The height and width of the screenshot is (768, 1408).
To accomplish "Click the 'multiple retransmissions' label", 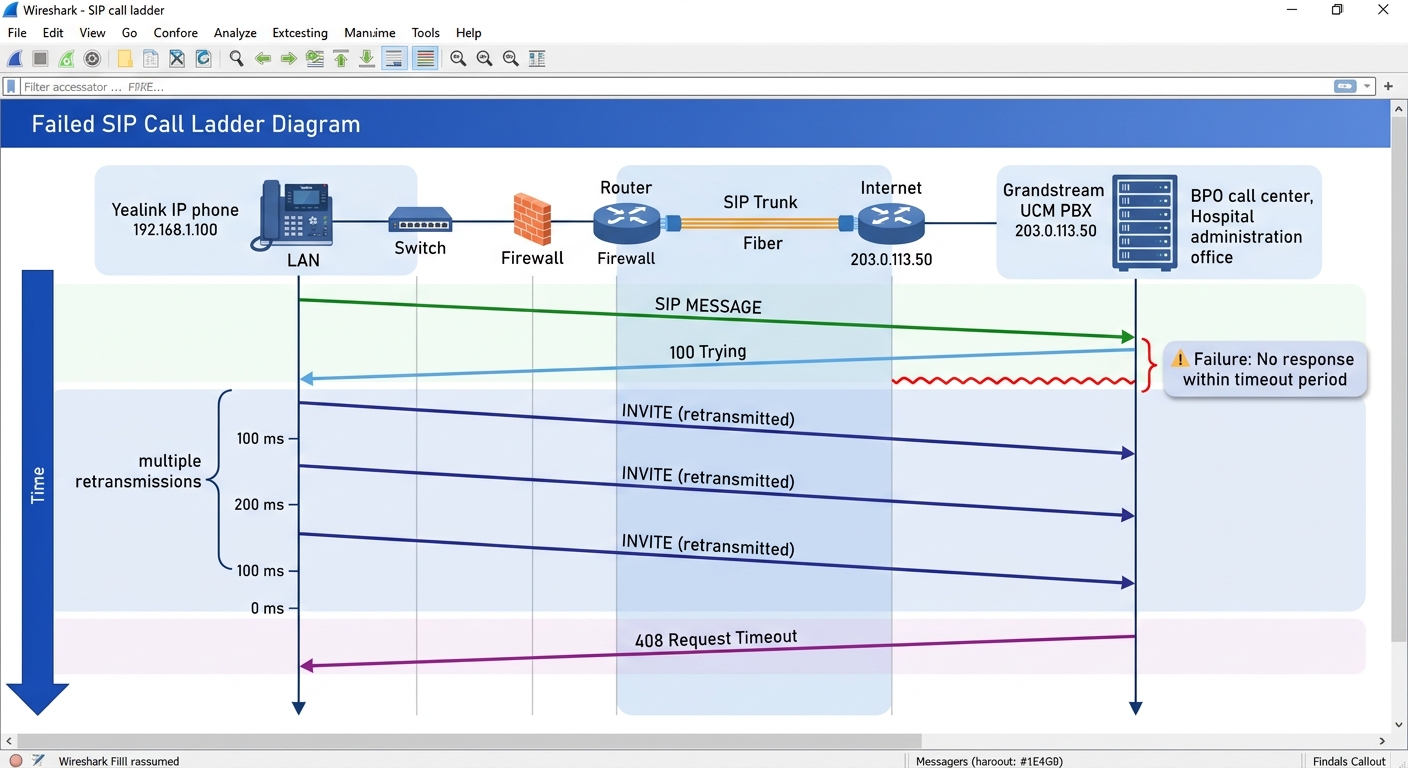I will (138, 471).
